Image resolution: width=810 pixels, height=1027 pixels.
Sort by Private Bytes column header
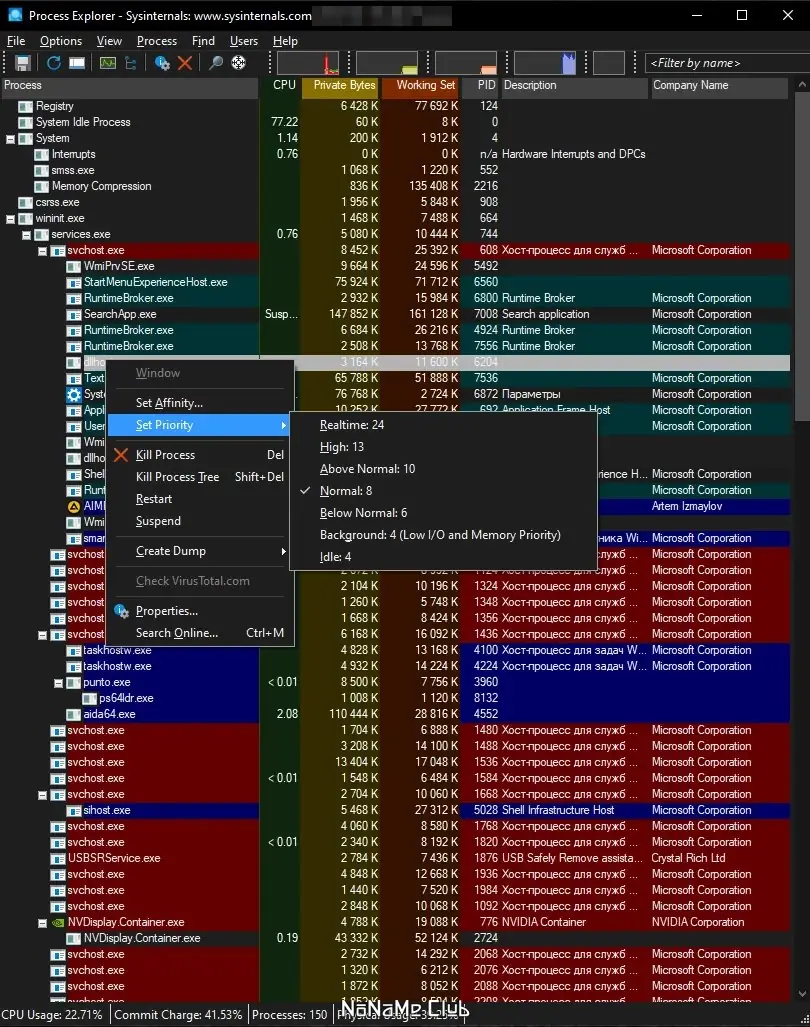point(341,85)
